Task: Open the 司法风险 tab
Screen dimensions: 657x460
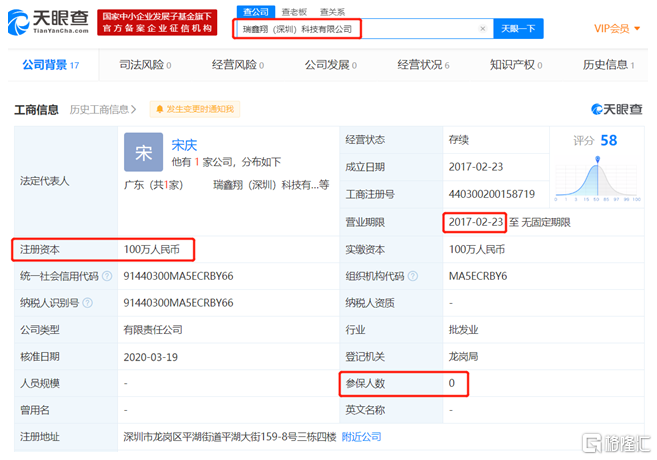Action: click(145, 65)
